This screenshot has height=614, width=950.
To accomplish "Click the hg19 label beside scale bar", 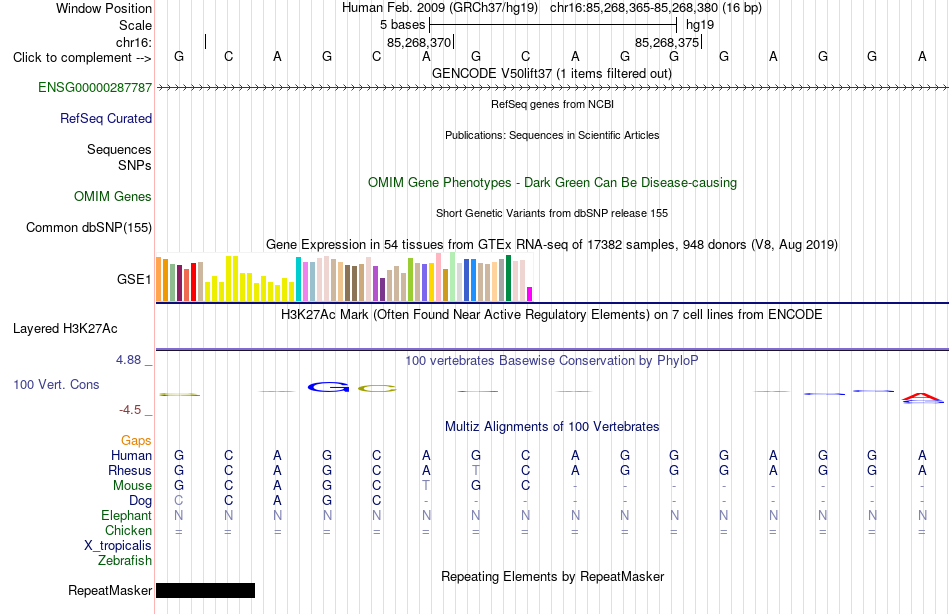I will pyautogui.click(x=700, y=25).
